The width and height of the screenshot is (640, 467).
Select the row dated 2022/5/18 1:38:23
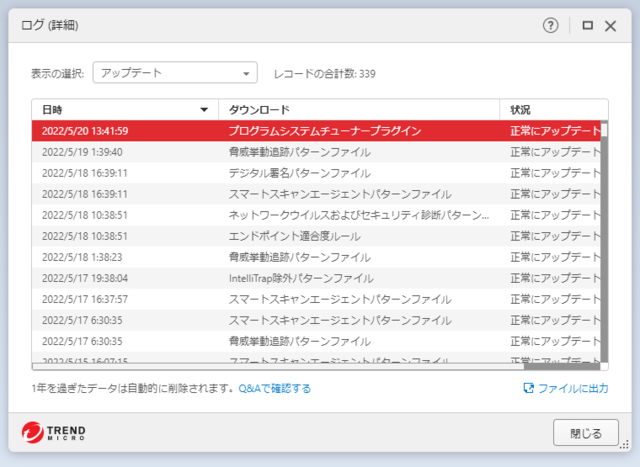316,257
